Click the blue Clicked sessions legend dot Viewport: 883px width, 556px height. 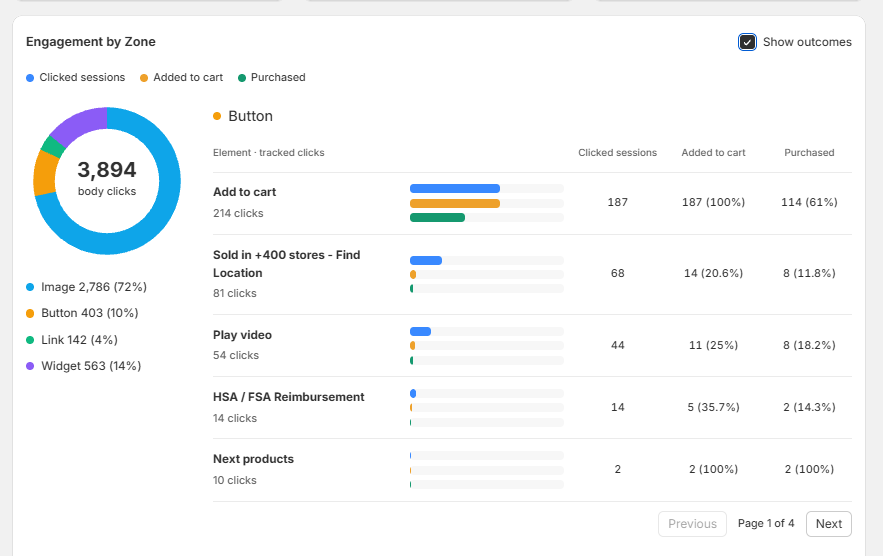pyautogui.click(x=30, y=78)
